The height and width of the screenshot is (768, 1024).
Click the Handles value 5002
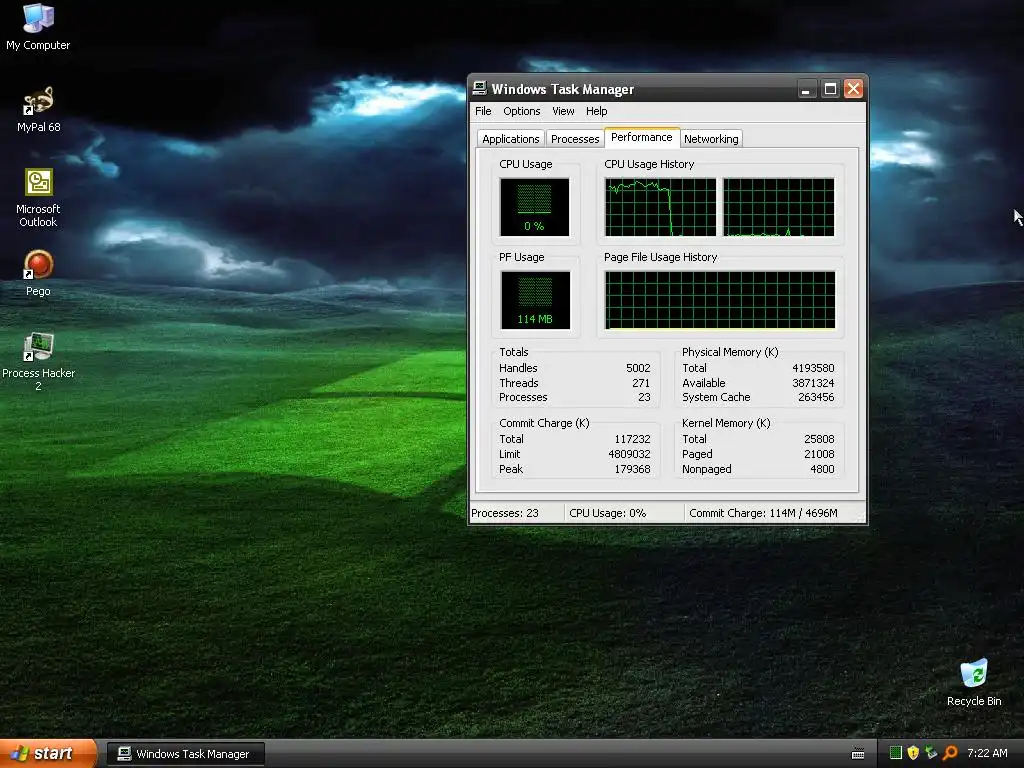click(x=638, y=368)
